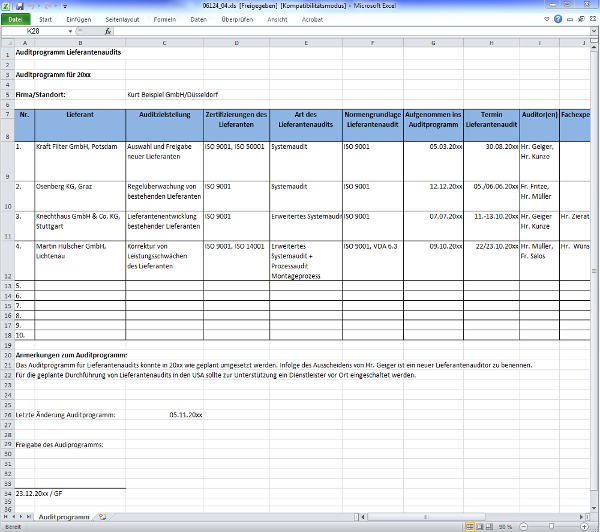Screen dimensions: 600x532
Task: Switch to Normal view in status bar
Action: coord(468,526)
